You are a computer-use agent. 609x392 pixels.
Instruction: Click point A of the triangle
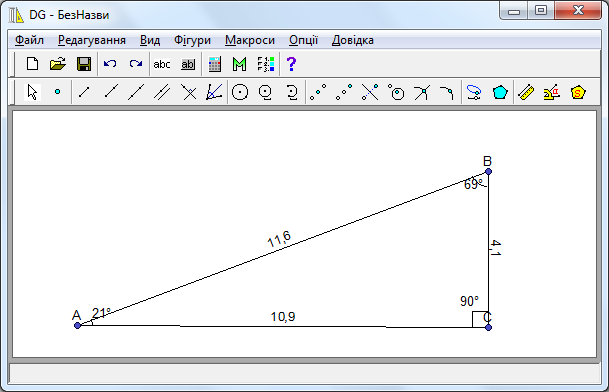(77, 325)
